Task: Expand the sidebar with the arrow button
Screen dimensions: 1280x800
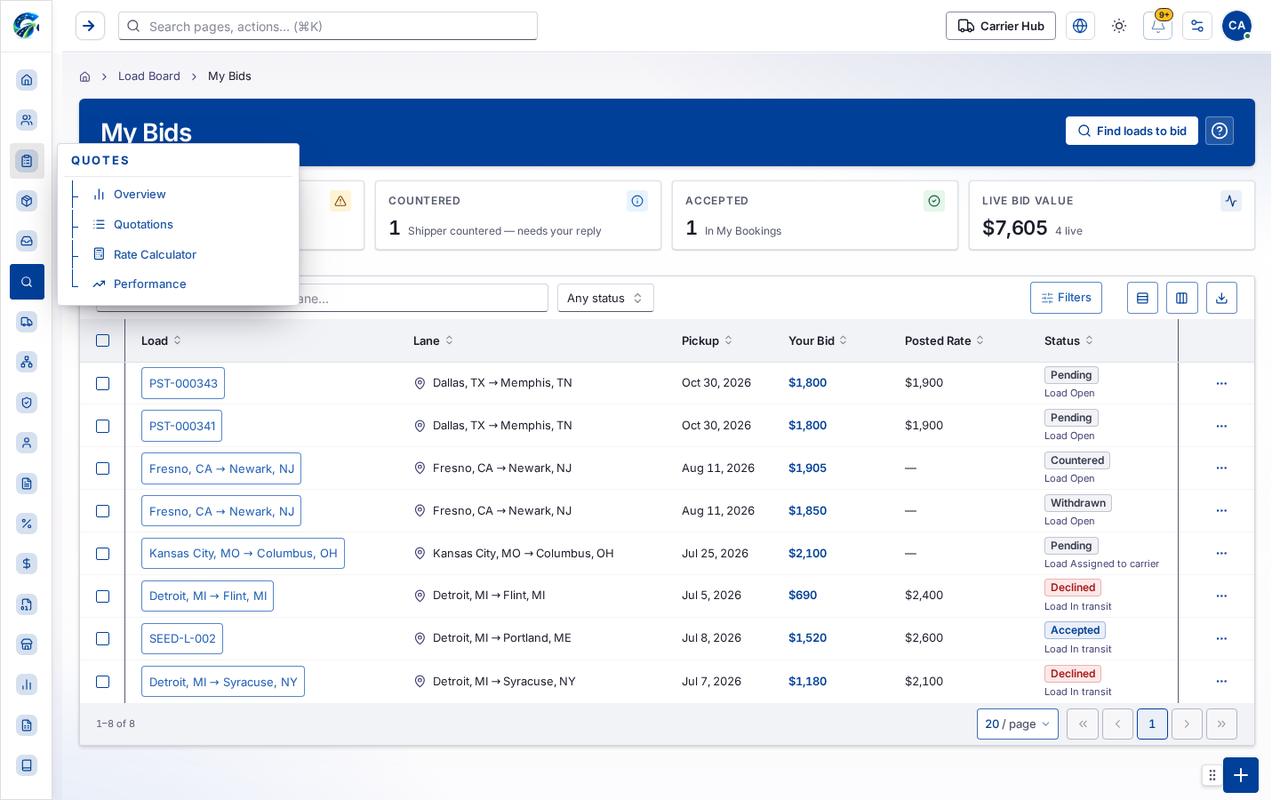Action: (89, 26)
